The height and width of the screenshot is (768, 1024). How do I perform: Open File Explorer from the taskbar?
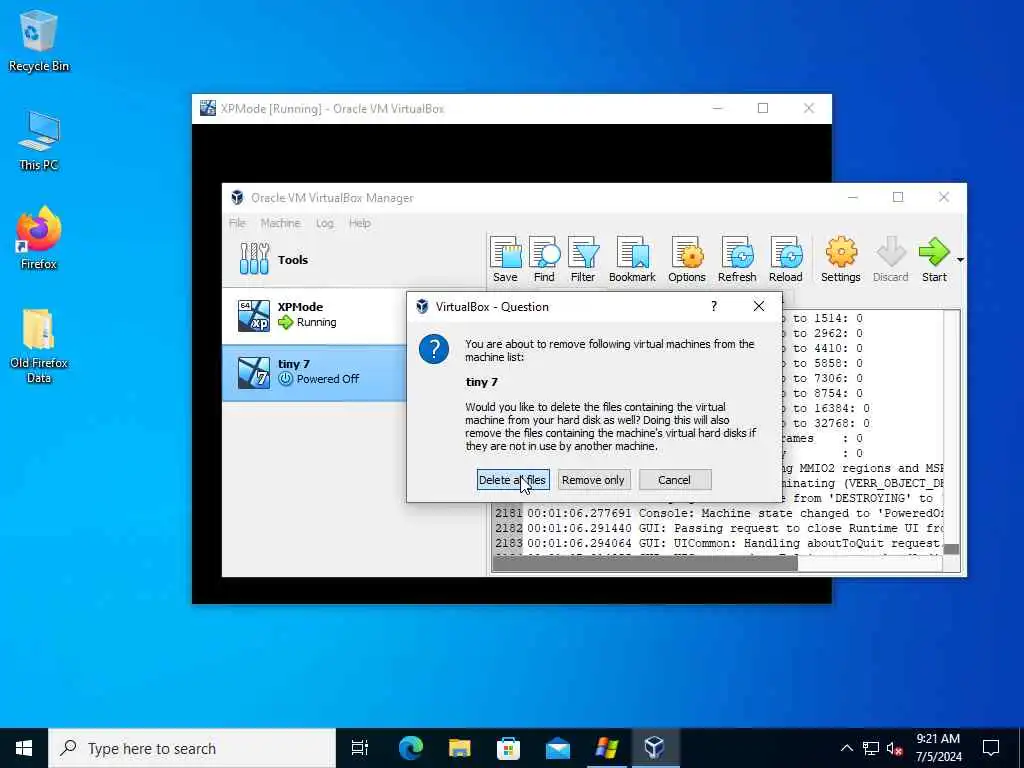pos(460,748)
